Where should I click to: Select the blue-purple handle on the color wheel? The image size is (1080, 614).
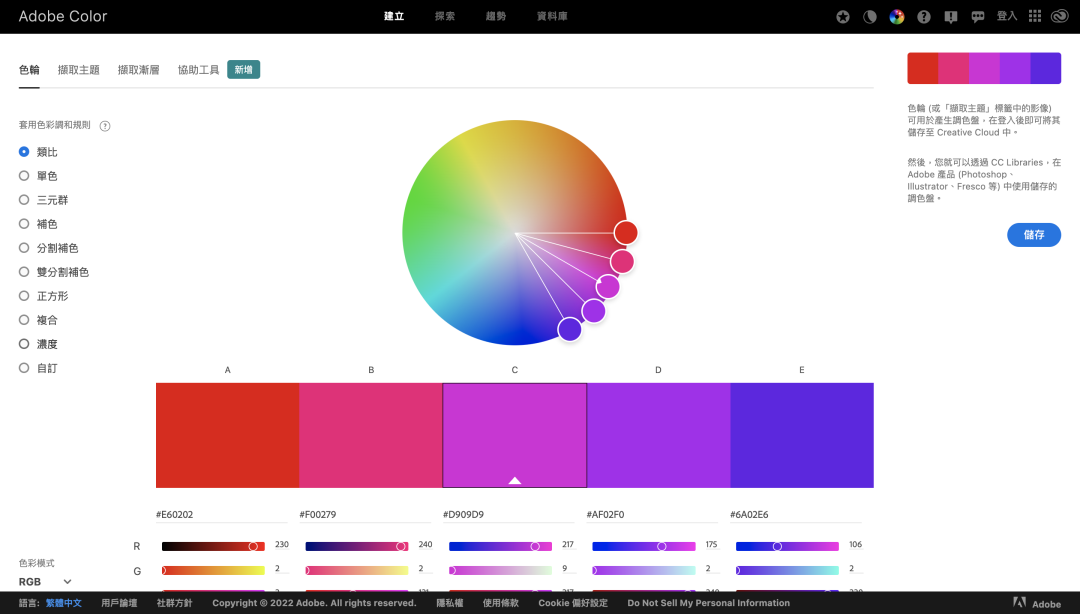click(570, 329)
